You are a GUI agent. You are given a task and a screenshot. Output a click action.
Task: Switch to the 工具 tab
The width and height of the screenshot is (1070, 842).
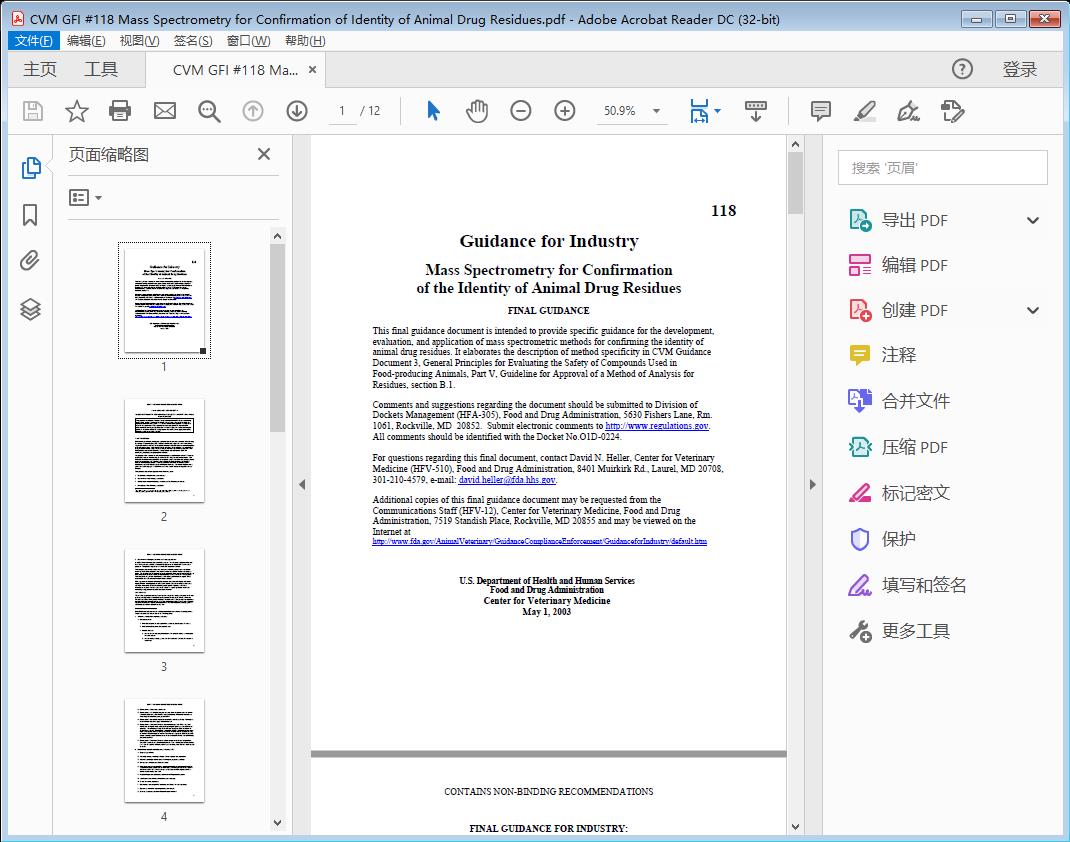pyautogui.click(x=101, y=69)
